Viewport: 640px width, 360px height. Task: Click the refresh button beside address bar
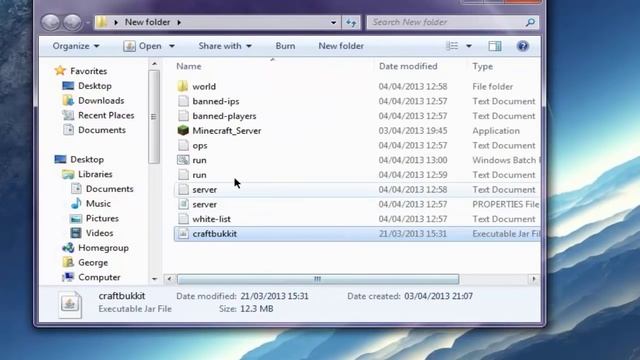pyautogui.click(x=351, y=22)
